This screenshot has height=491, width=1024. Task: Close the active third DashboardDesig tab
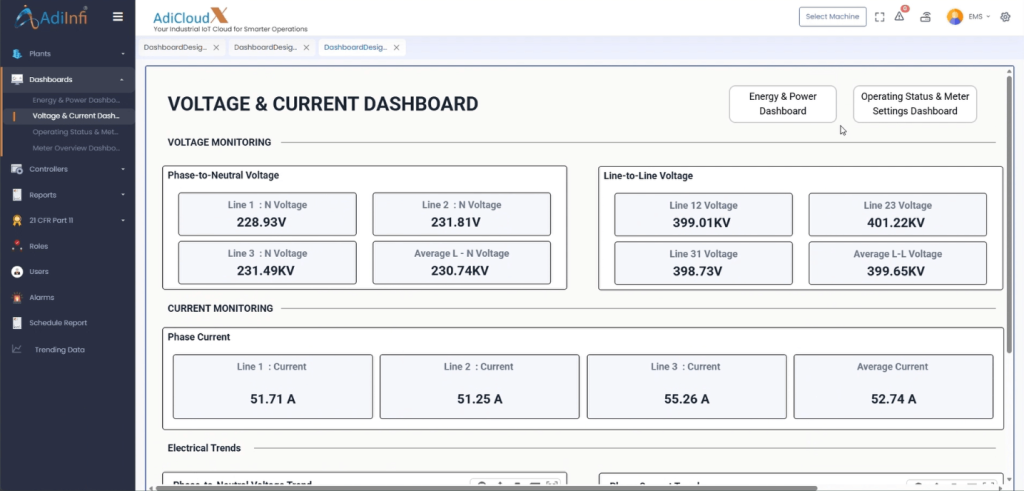[396, 48]
